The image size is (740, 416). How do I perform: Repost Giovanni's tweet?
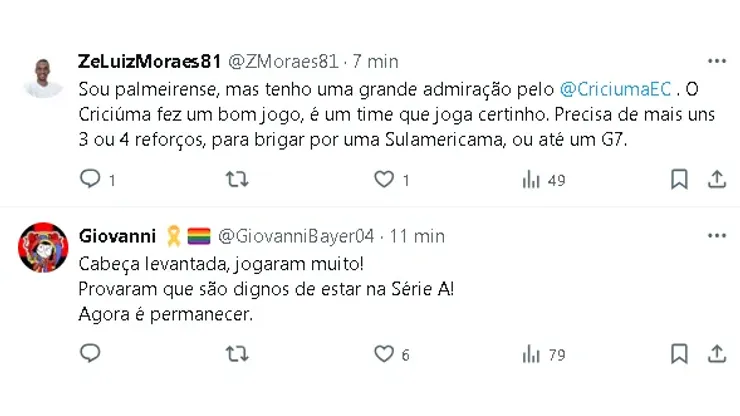point(237,354)
